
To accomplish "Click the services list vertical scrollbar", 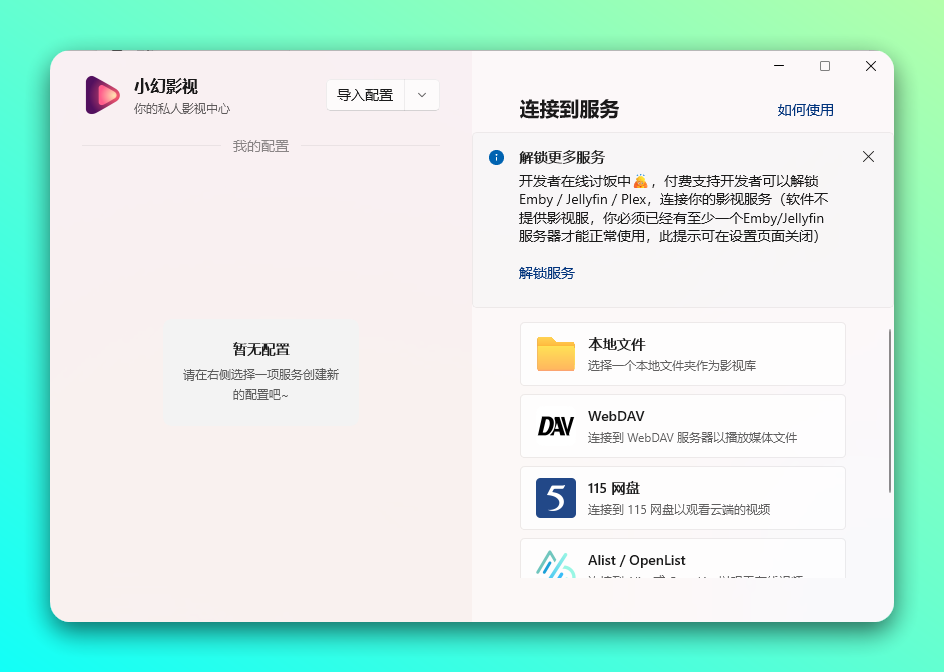I will click(x=890, y=411).
